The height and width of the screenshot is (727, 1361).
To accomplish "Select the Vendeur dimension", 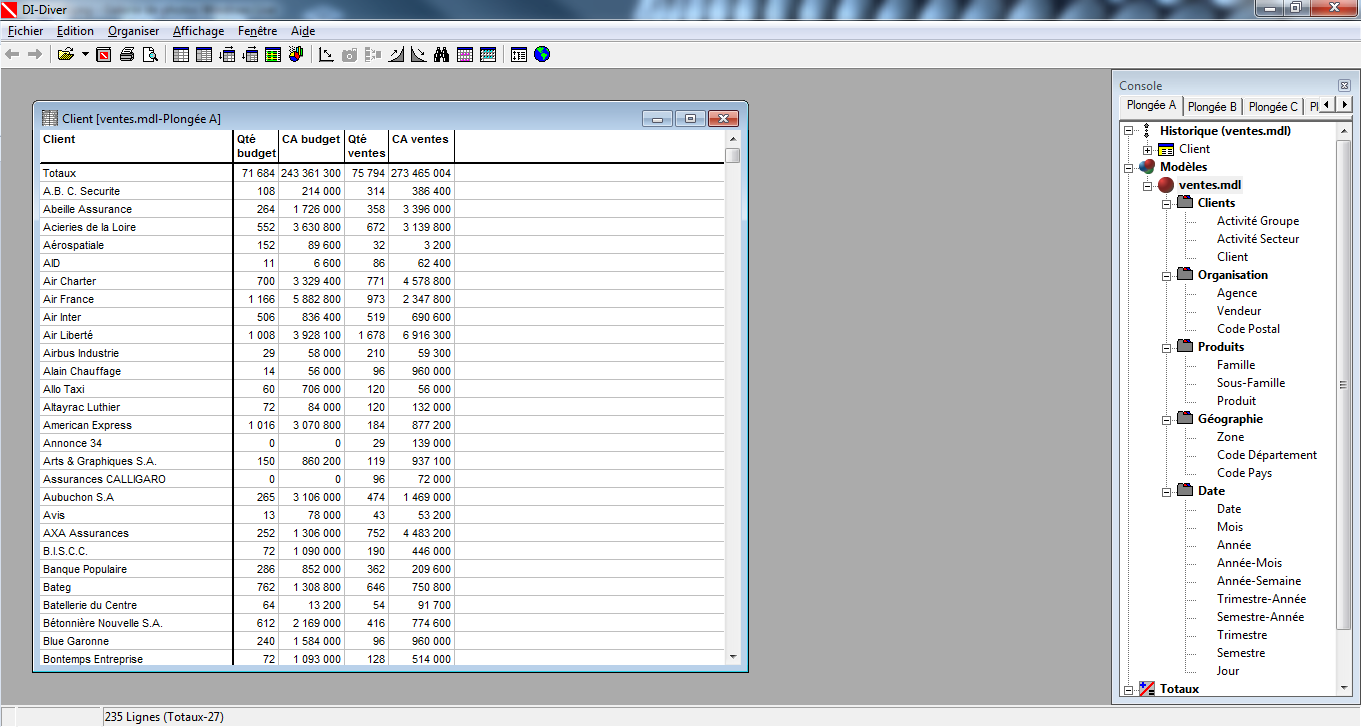I will [1239, 311].
